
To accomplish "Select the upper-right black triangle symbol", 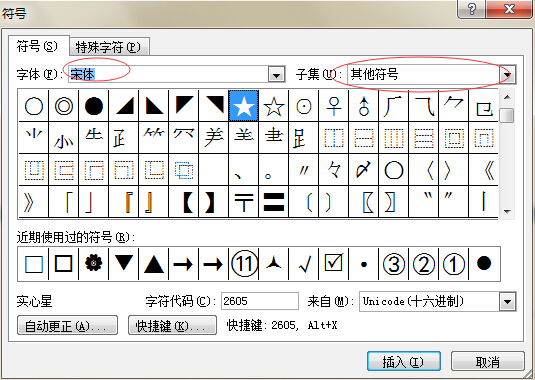I will click(214, 106).
